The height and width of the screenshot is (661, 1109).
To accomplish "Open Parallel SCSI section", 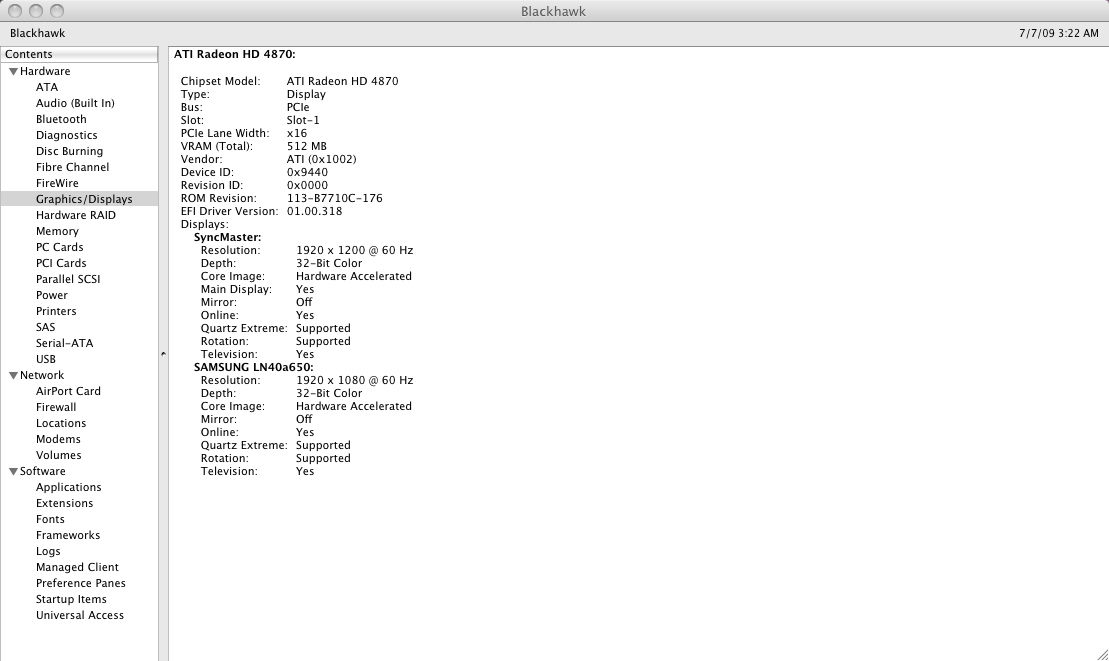I will pos(68,279).
